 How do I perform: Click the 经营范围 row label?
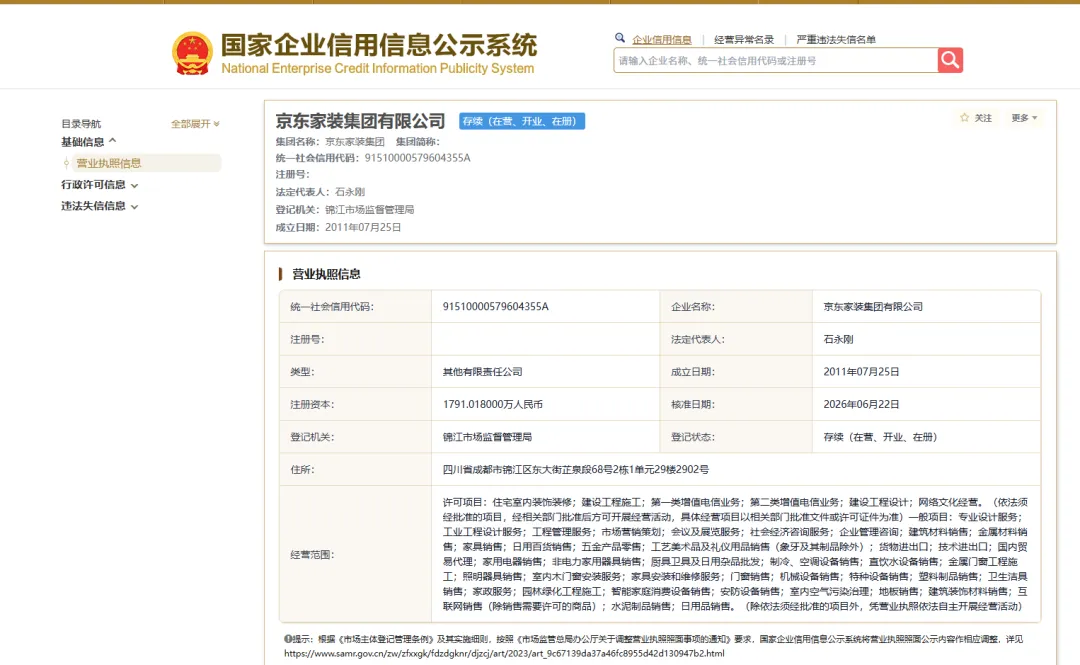coord(312,554)
